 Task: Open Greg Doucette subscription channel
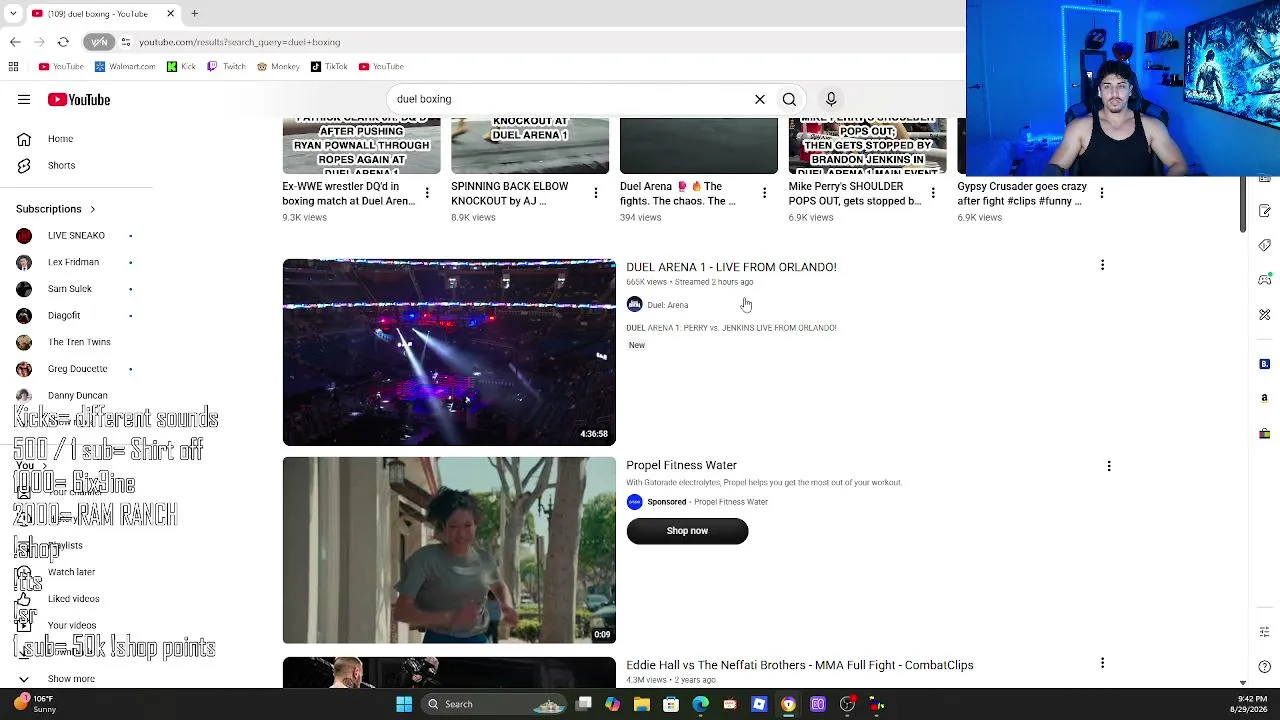(x=75, y=369)
